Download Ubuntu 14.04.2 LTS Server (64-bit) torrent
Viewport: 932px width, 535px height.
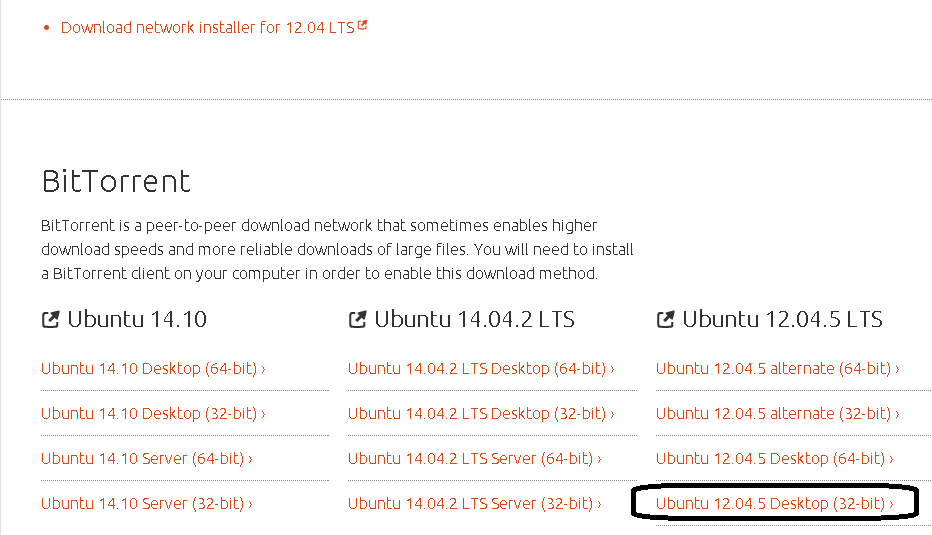pyautogui.click(x=474, y=459)
